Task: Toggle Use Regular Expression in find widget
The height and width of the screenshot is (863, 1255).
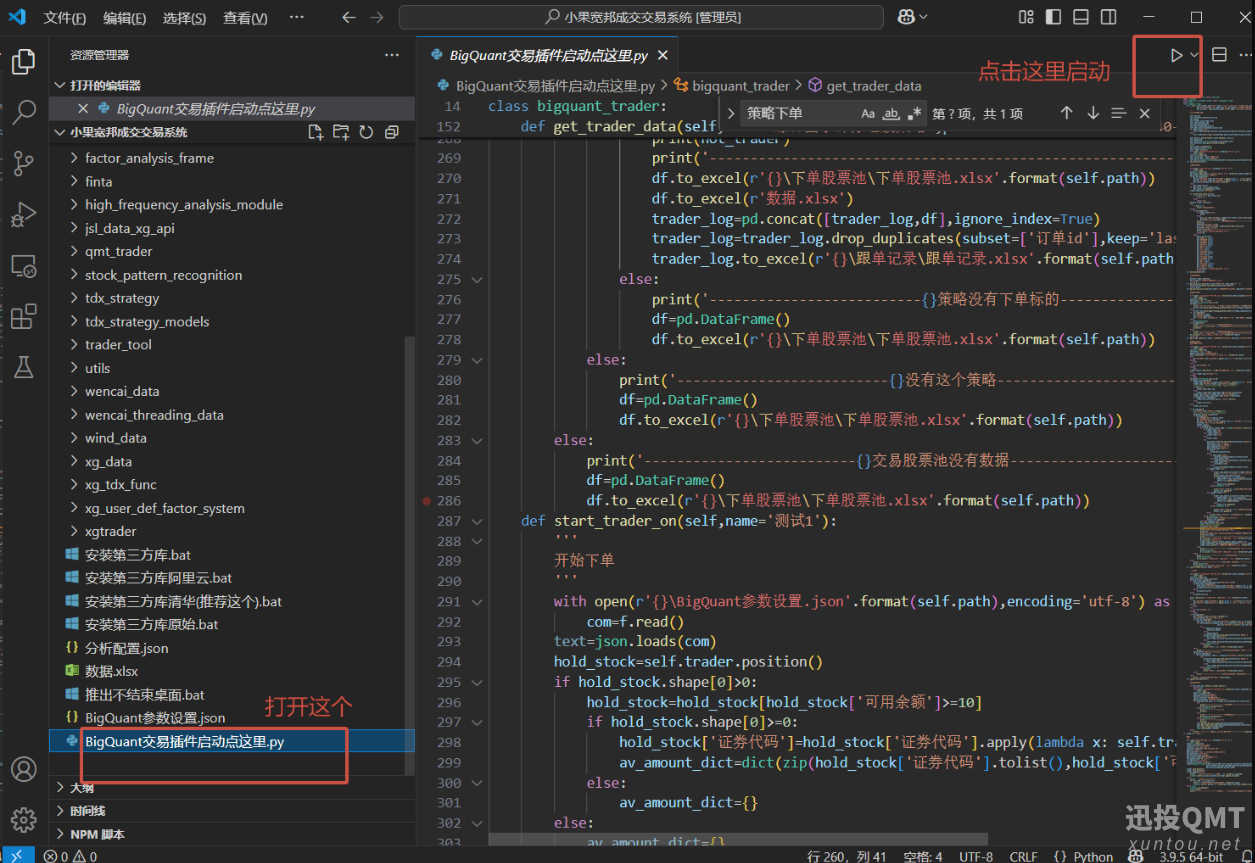Action: click(x=914, y=114)
